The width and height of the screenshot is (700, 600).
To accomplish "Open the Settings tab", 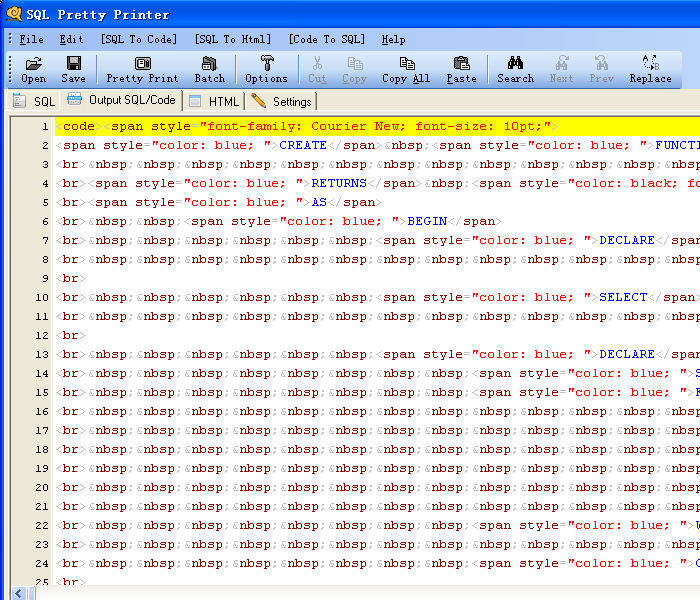I will (x=282, y=101).
